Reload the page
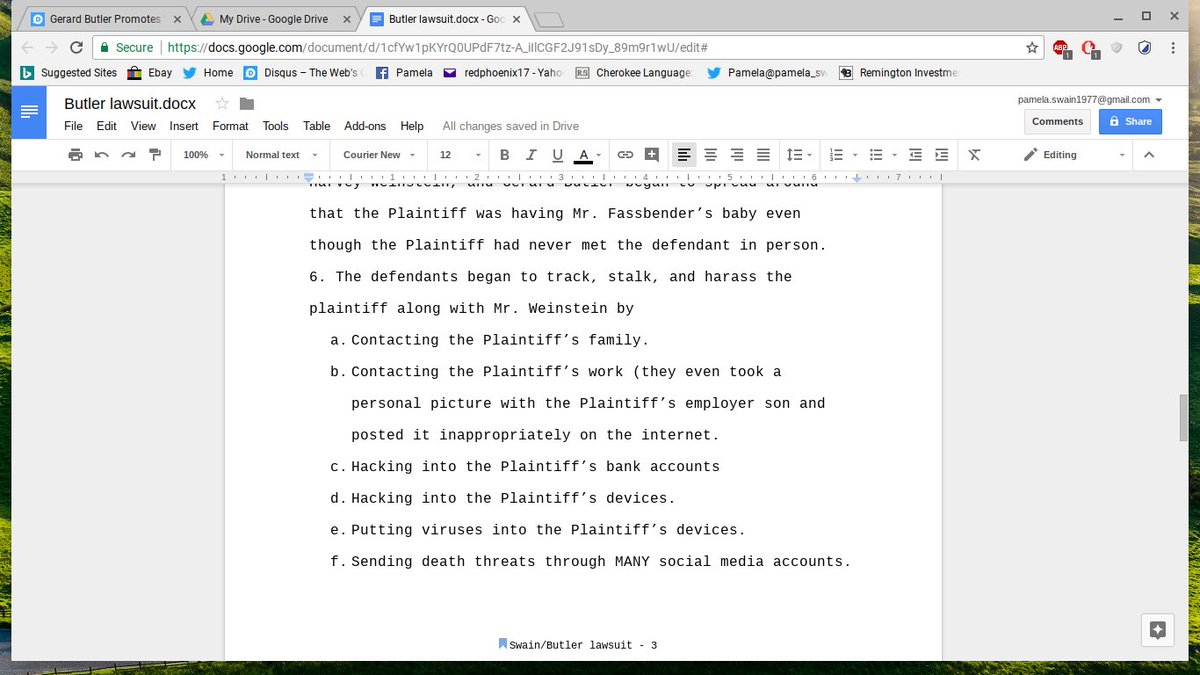This screenshot has height=675, width=1200. 77,47
